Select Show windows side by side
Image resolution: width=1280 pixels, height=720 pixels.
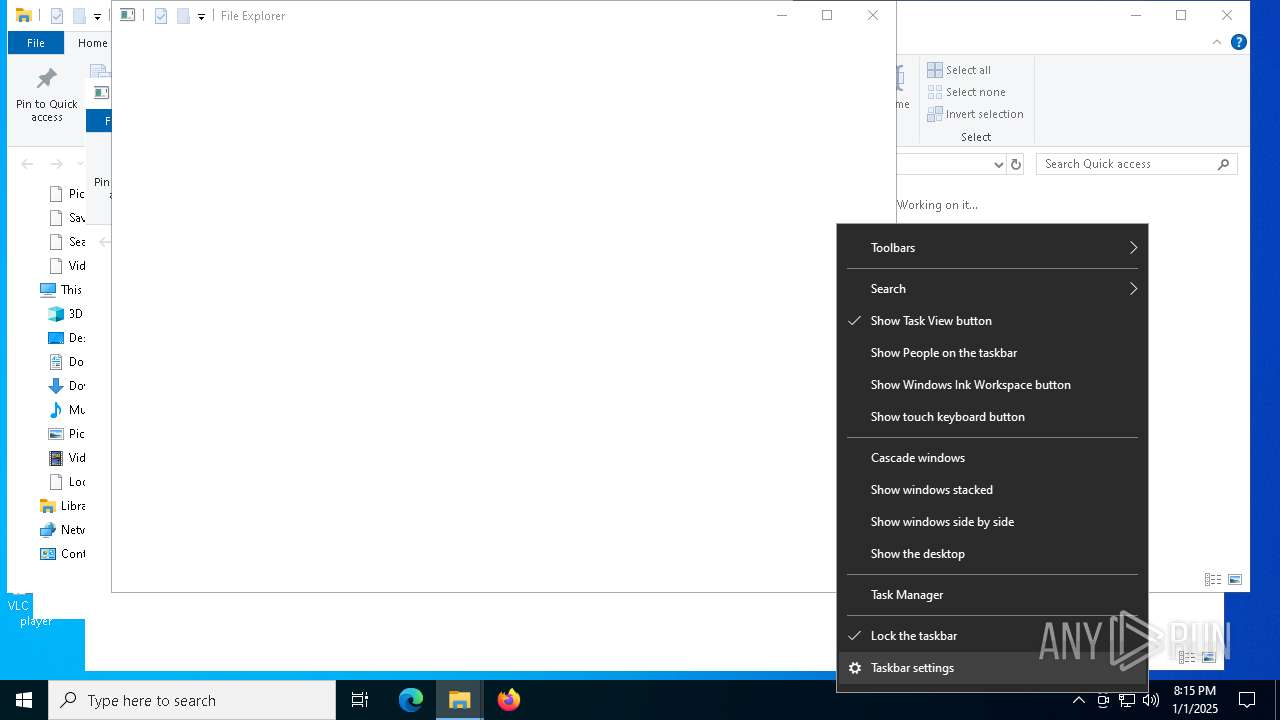click(x=992, y=522)
